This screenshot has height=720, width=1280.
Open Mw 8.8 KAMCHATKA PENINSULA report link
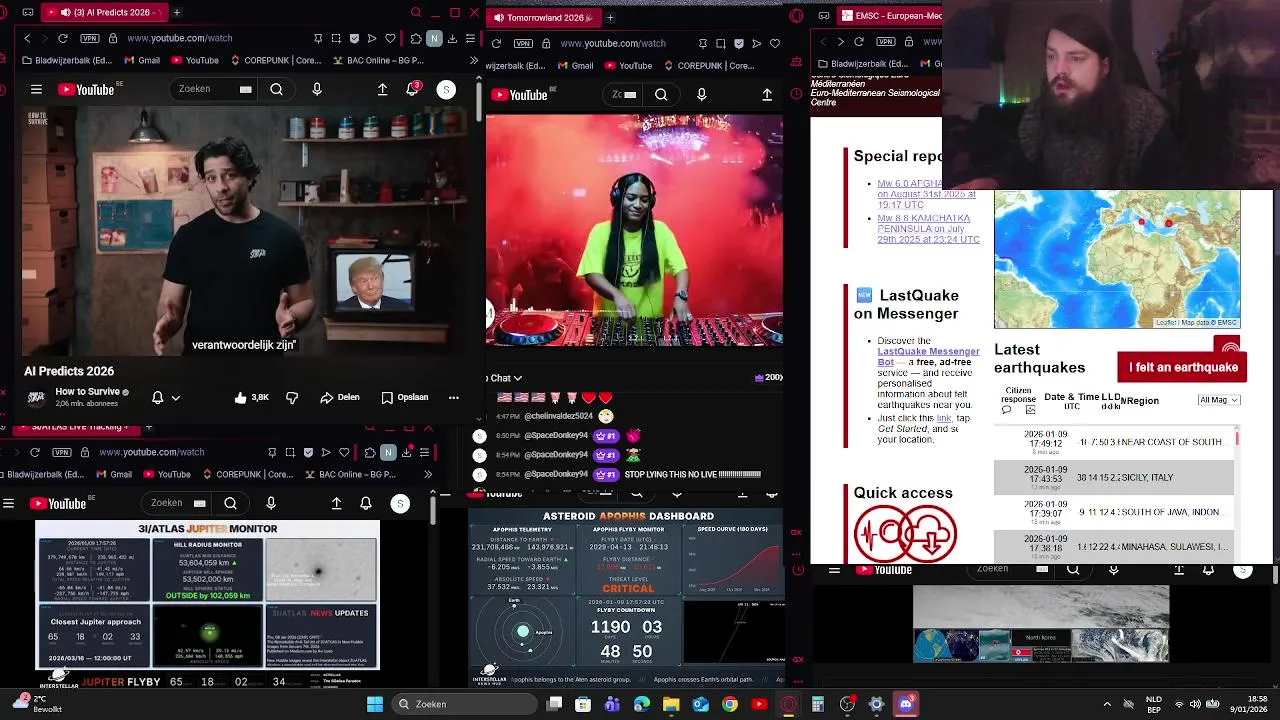point(928,229)
